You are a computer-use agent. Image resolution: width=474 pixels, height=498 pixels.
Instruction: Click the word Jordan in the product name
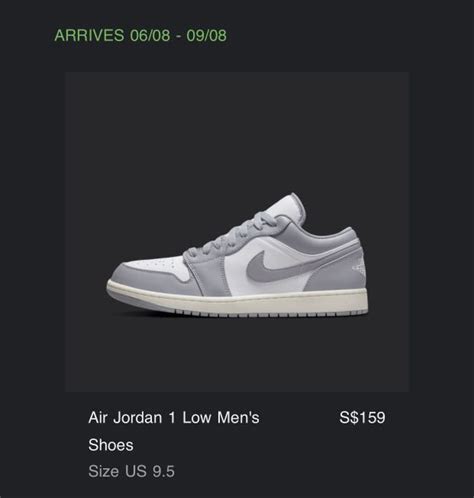coord(137,417)
